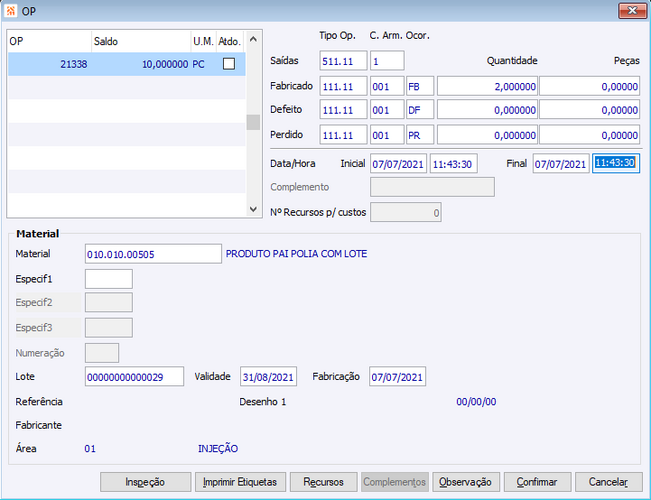Click the OP list scrollbar thumb
651x500 pixels.
tap(253, 122)
